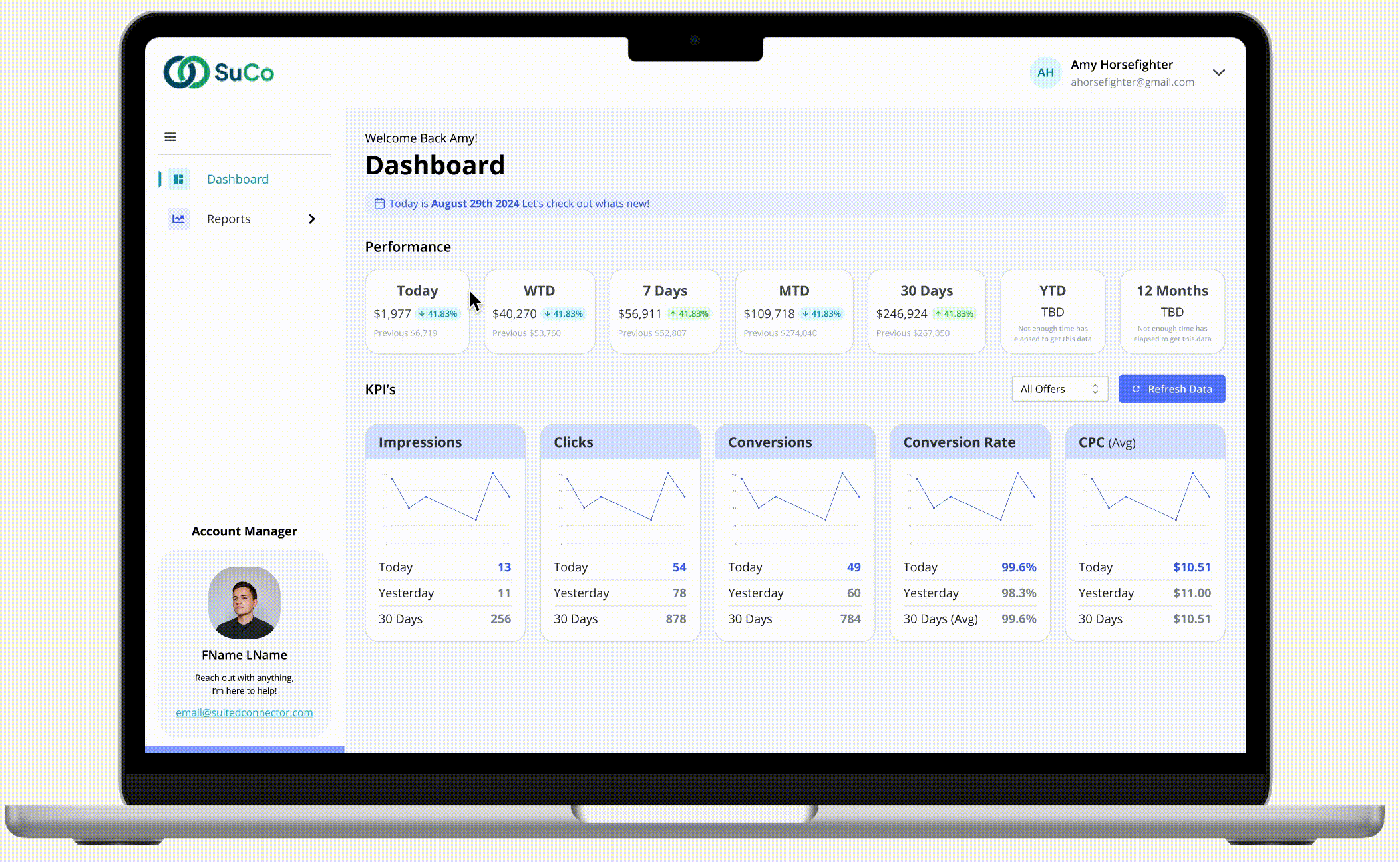The width and height of the screenshot is (1400, 862).
Task: Open the user account dropdown chevron
Action: pyautogui.click(x=1218, y=72)
